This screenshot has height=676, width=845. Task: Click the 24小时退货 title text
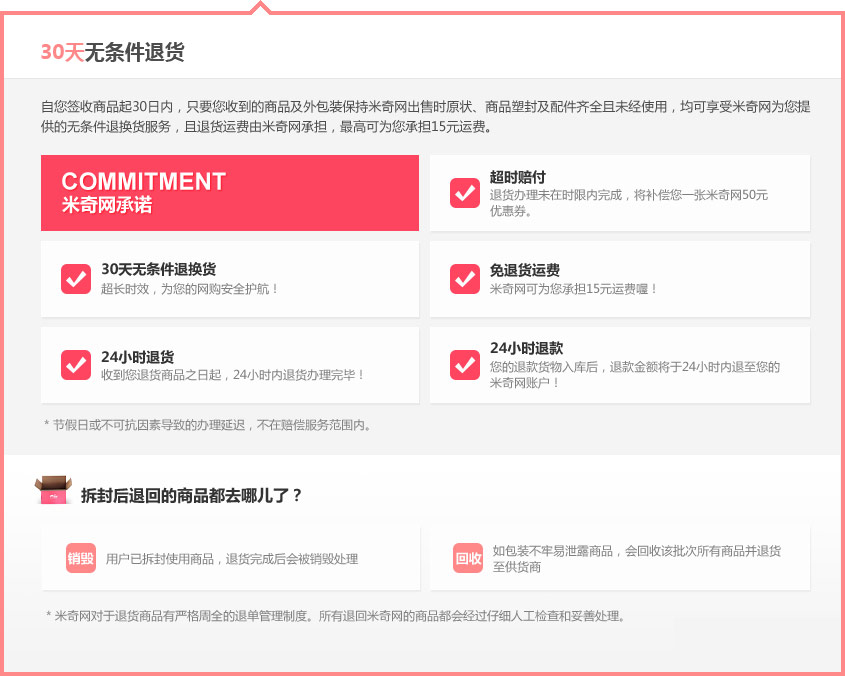(x=137, y=357)
